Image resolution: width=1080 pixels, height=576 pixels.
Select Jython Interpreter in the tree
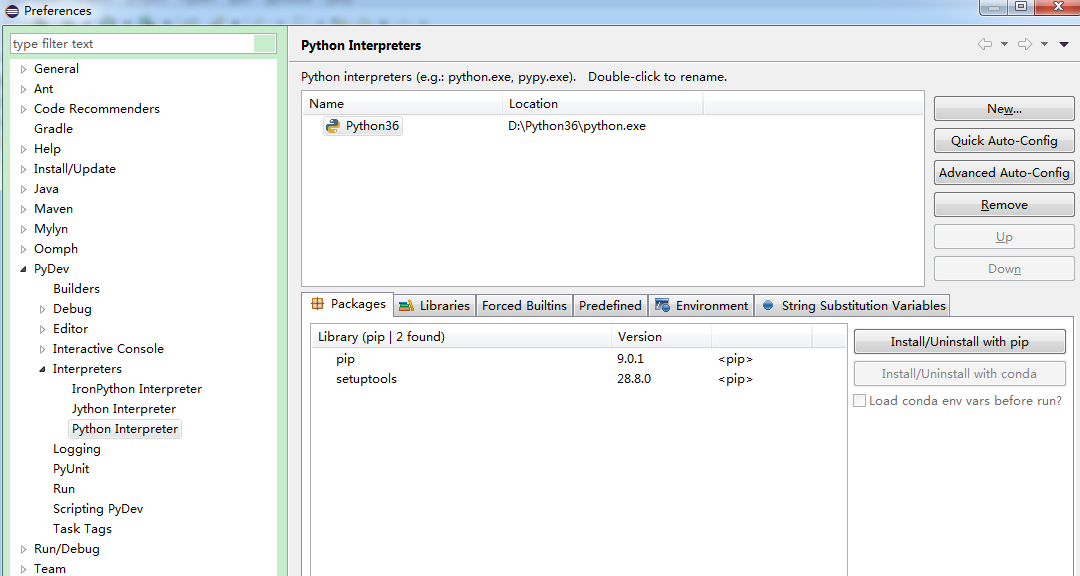pos(123,409)
